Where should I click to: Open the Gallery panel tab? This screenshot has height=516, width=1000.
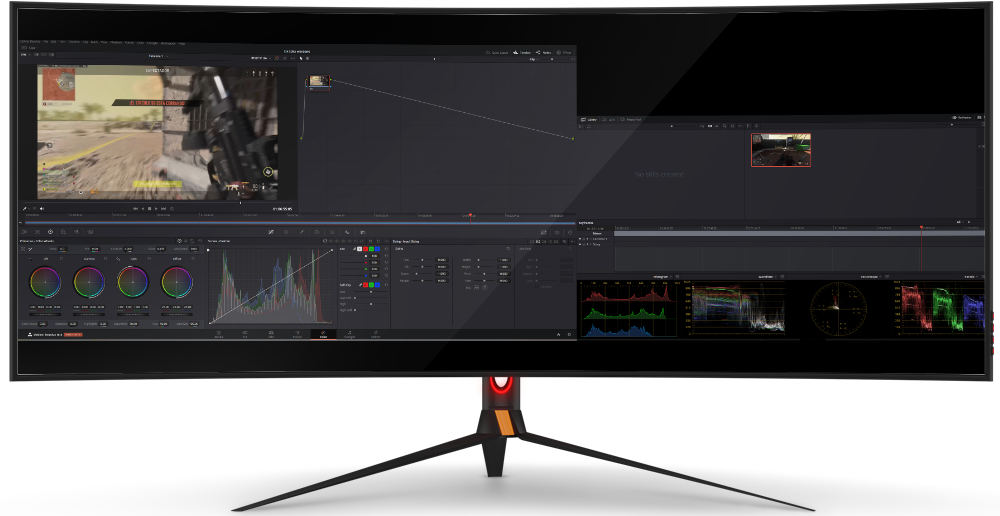590,119
